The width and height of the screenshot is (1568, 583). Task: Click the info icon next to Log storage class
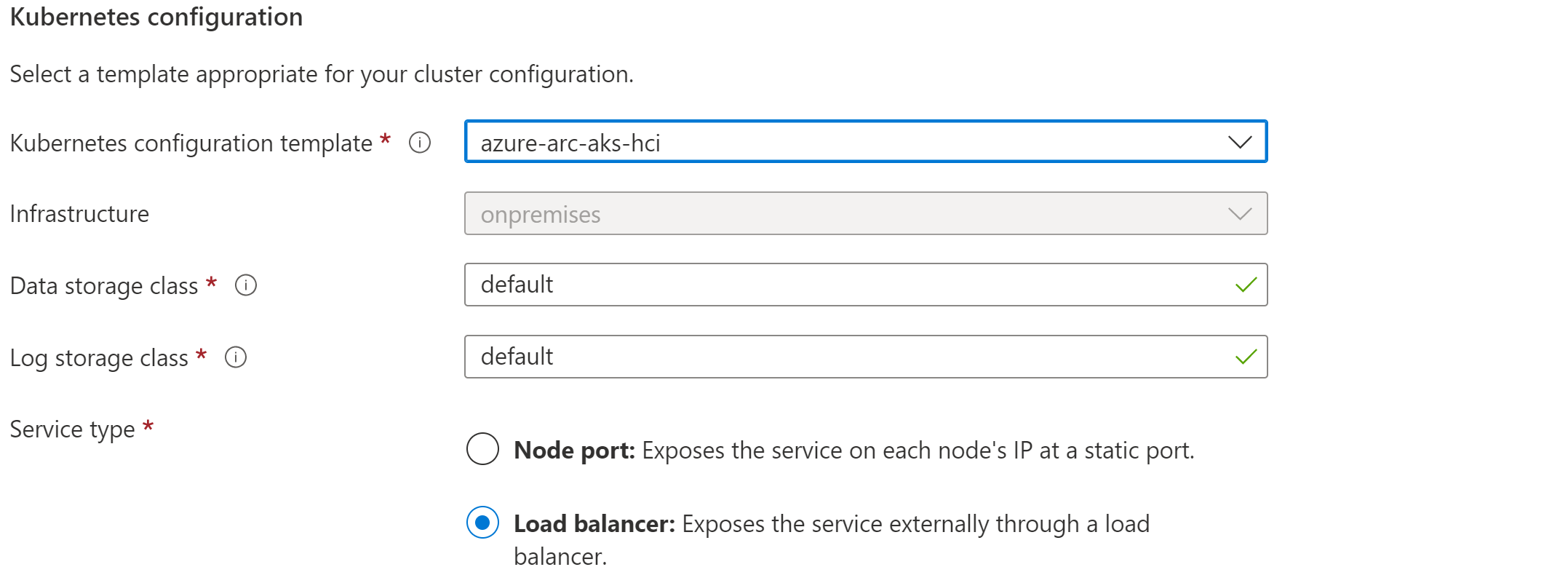[235, 357]
